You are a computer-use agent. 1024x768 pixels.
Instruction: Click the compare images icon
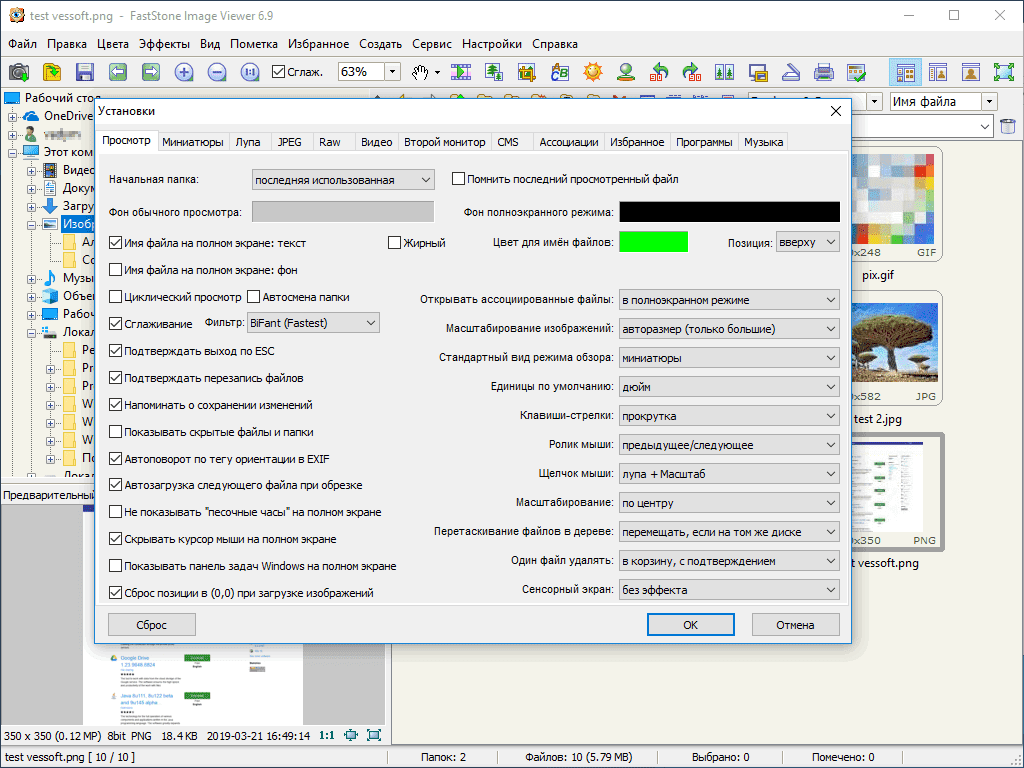(x=725, y=72)
